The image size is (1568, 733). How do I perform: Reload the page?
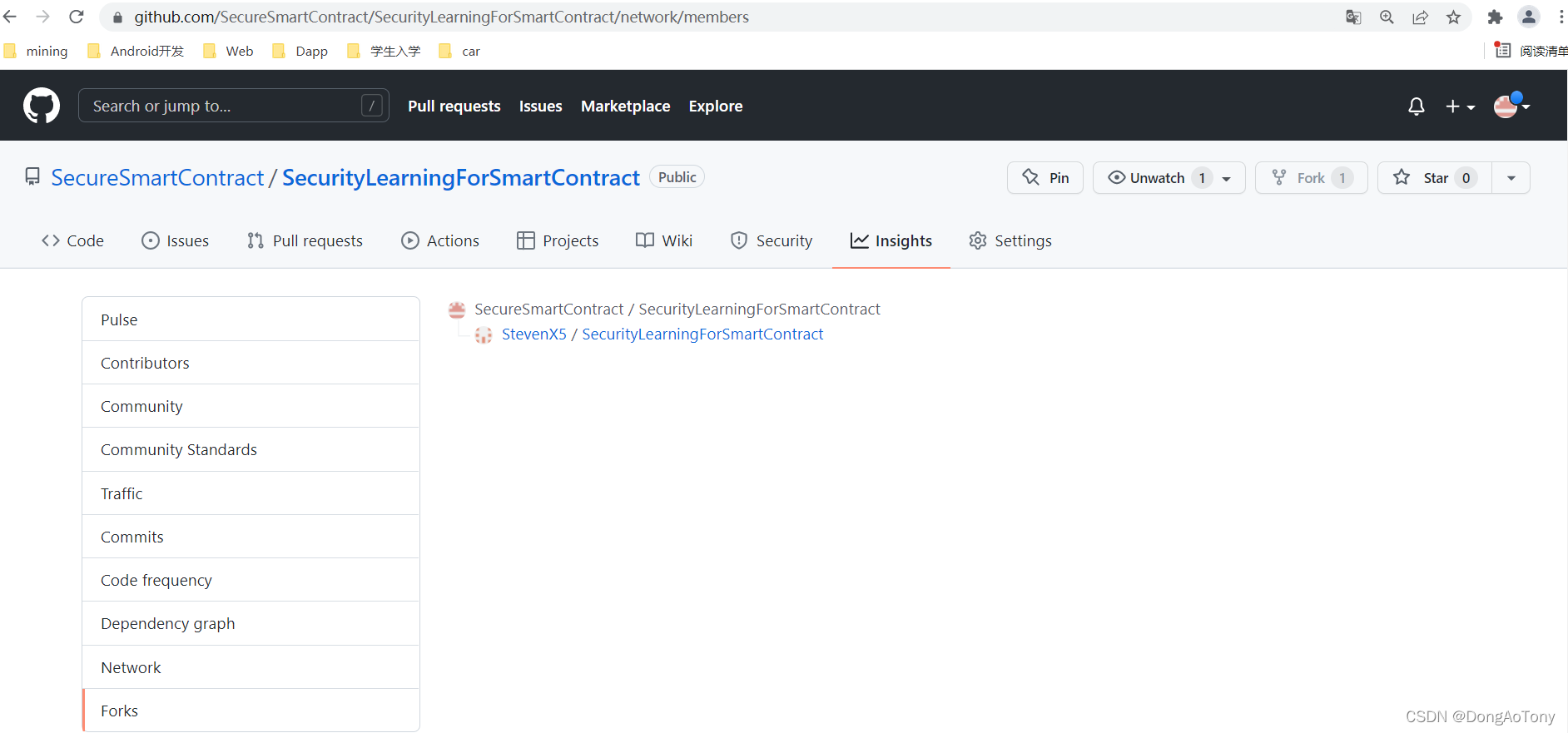pos(77,17)
